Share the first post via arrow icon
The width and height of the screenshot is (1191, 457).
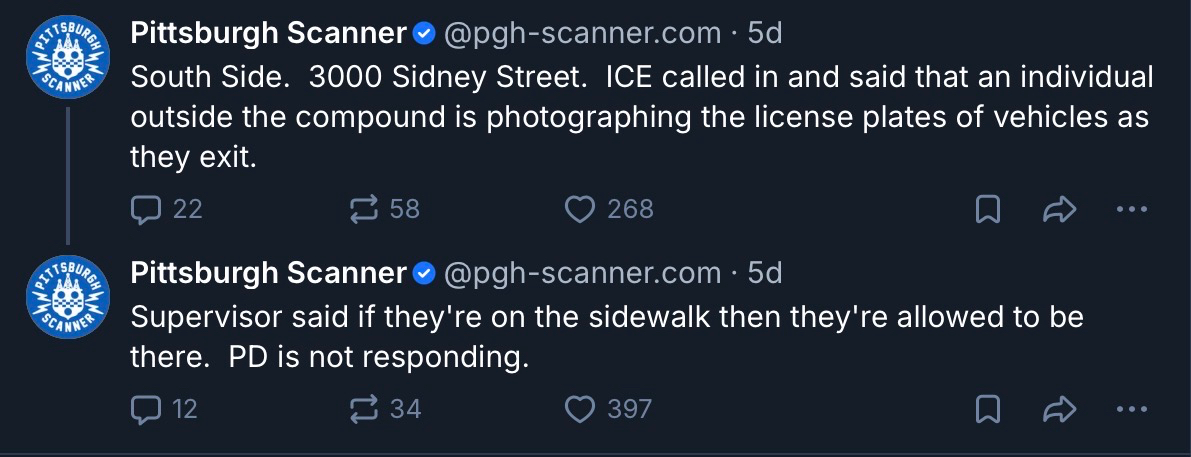pos(1059,208)
